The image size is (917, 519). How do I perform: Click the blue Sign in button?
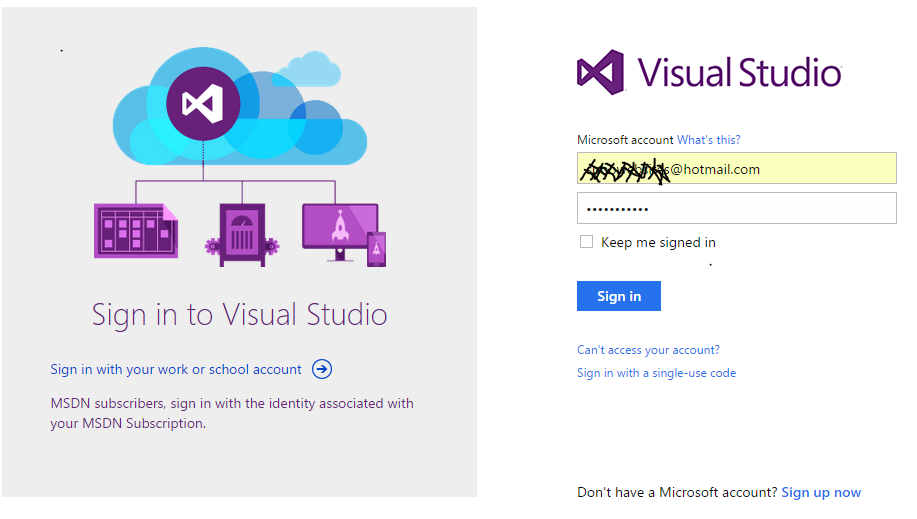pyautogui.click(x=619, y=296)
